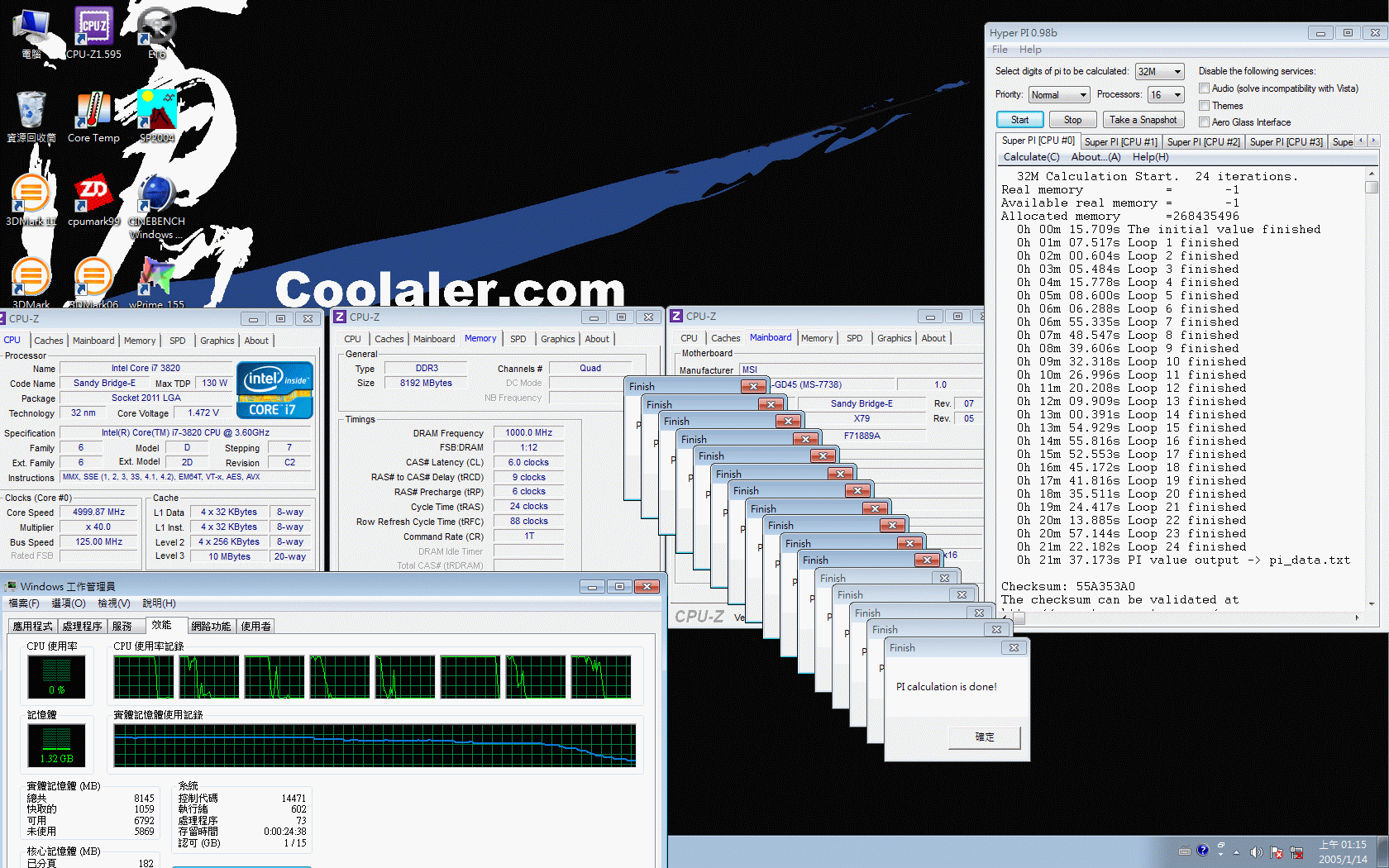This screenshot has width=1389, height=868.
Task: Click the Checksum: 55A353A0 line
Action: pos(1068,587)
